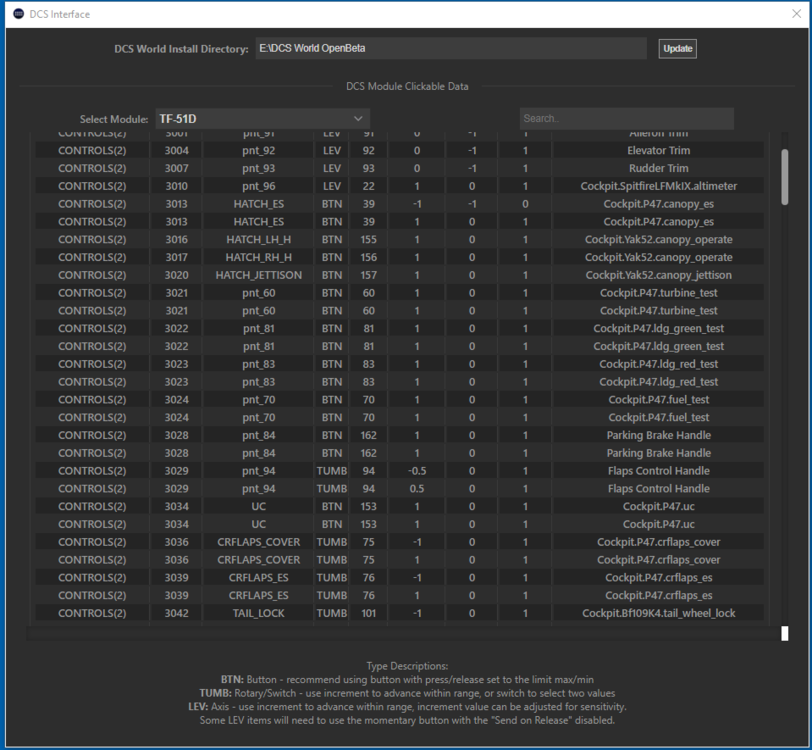Viewport: 812px width, 750px height.
Task: Click the Cockpit.Yak52.canopy_jettison cell
Action: click(x=658, y=275)
